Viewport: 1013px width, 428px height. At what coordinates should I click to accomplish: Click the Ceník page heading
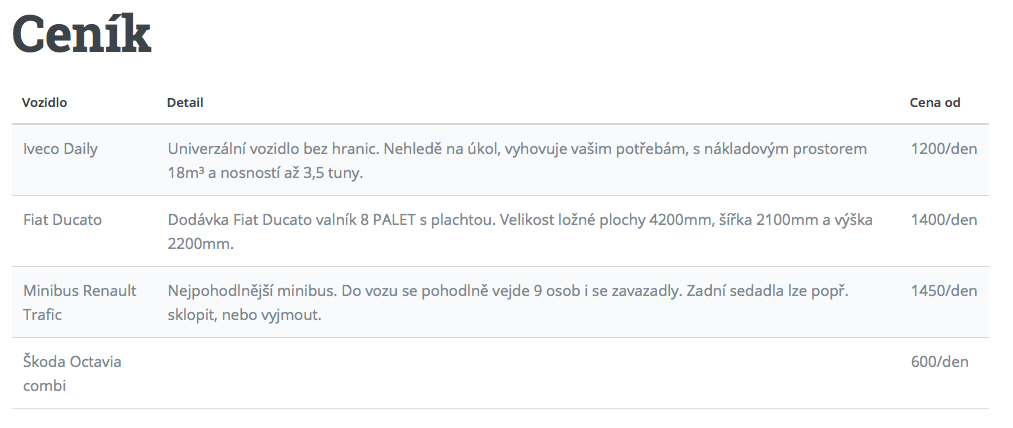click(82, 34)
